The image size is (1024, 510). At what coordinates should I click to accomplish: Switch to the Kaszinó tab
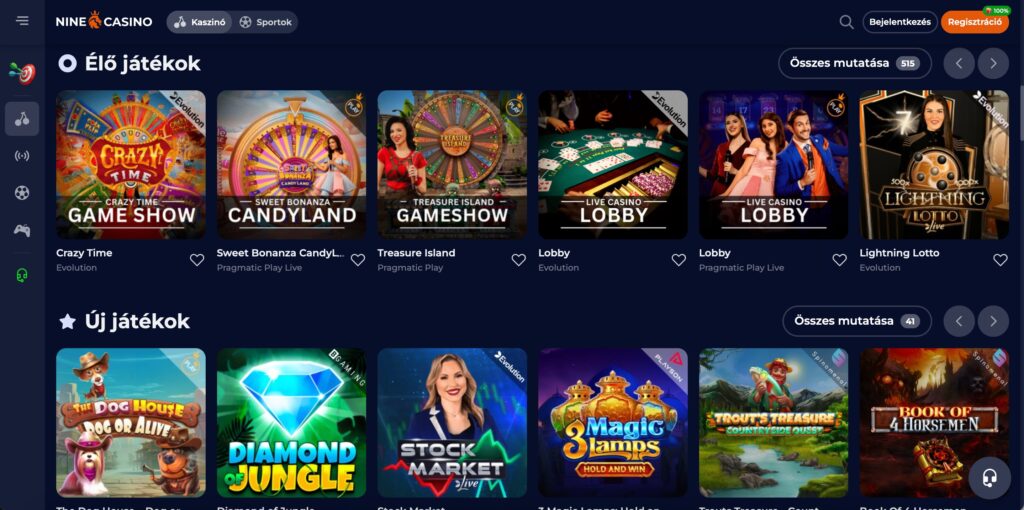point(200,22)
